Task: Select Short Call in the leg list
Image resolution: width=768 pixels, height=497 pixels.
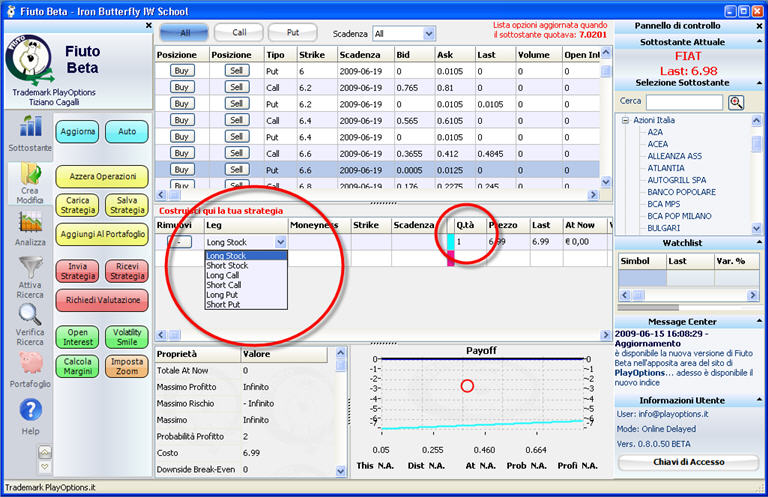Action: (246, 285)
